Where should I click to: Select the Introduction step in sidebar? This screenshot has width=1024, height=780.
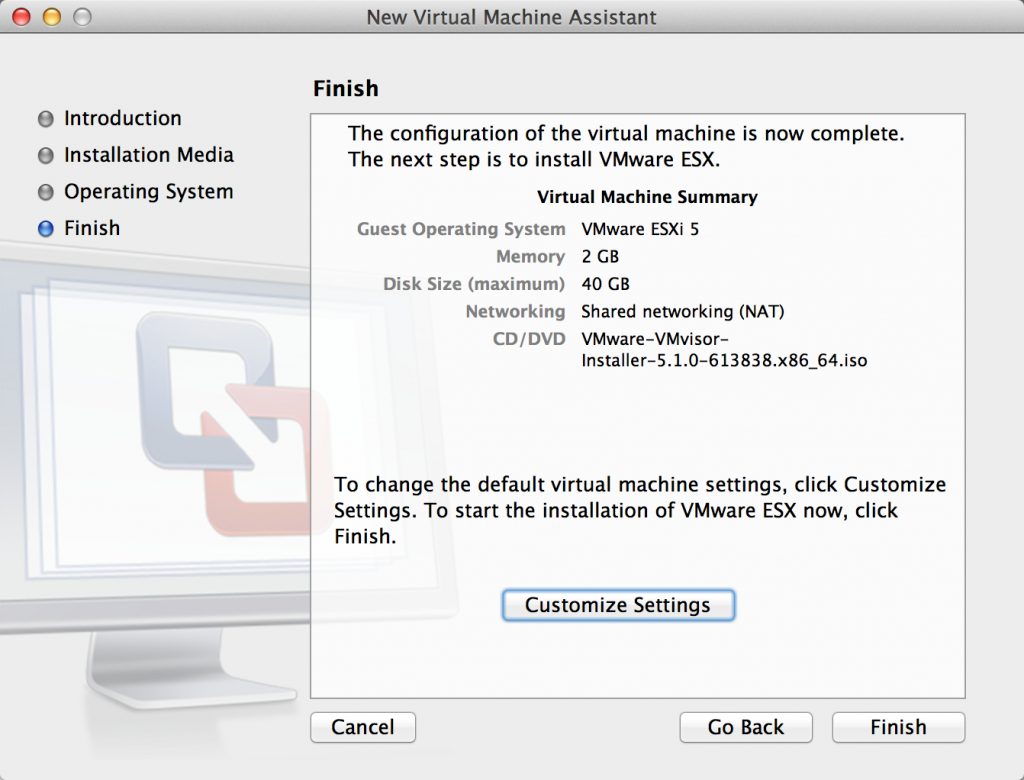(x=123, y=118)
